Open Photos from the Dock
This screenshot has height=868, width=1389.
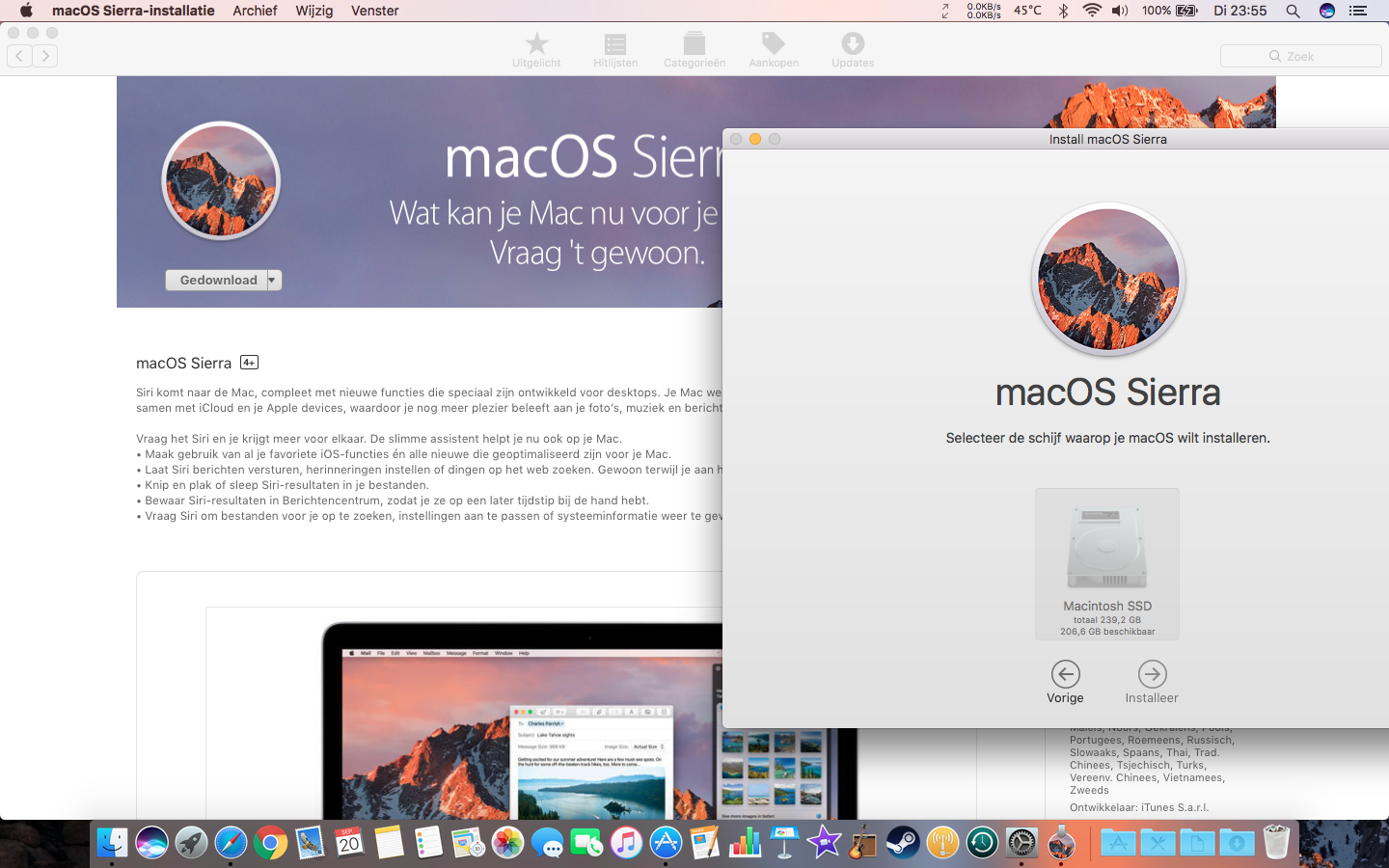point(507,843)
